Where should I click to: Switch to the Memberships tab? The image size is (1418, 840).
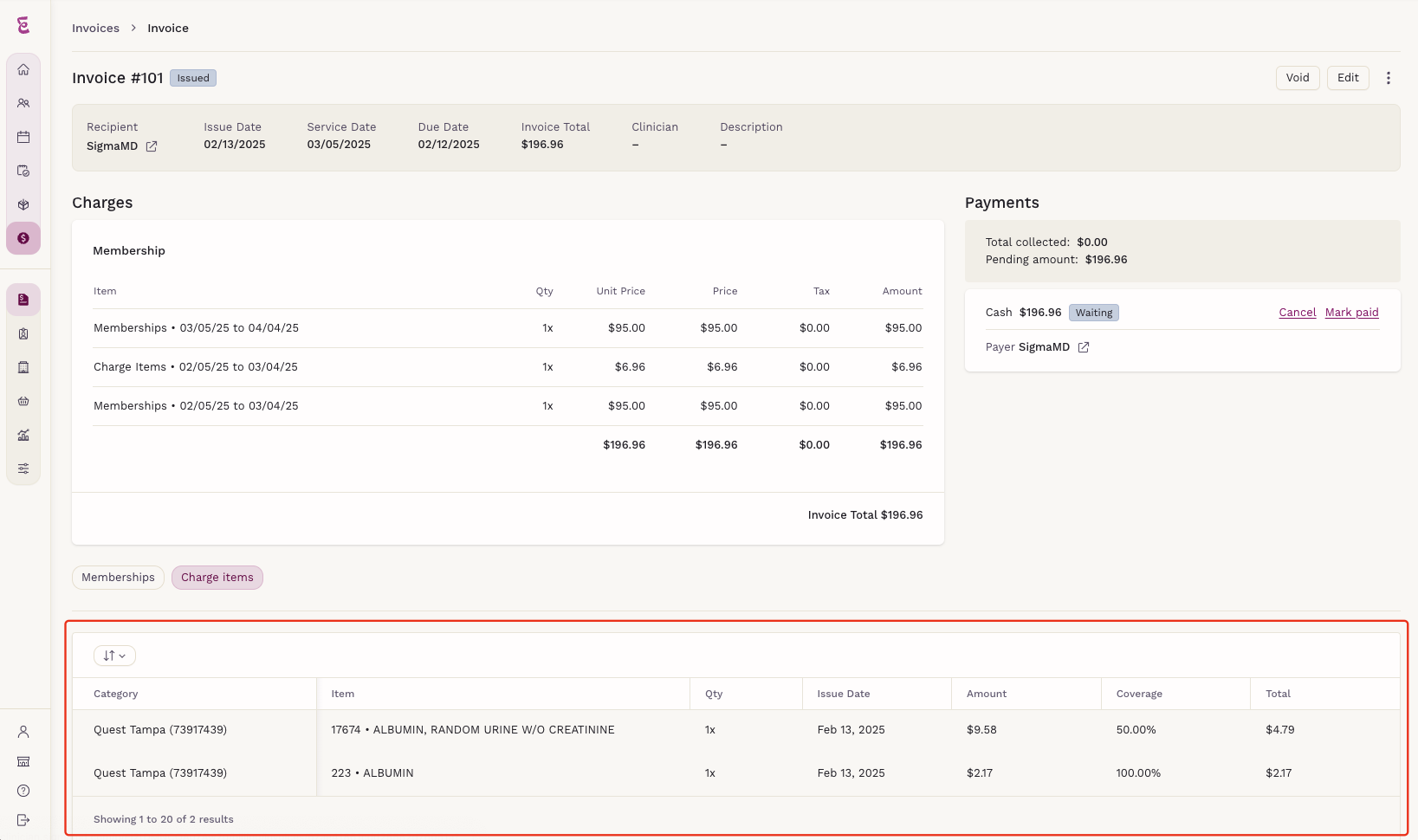(x=118, y=578)
